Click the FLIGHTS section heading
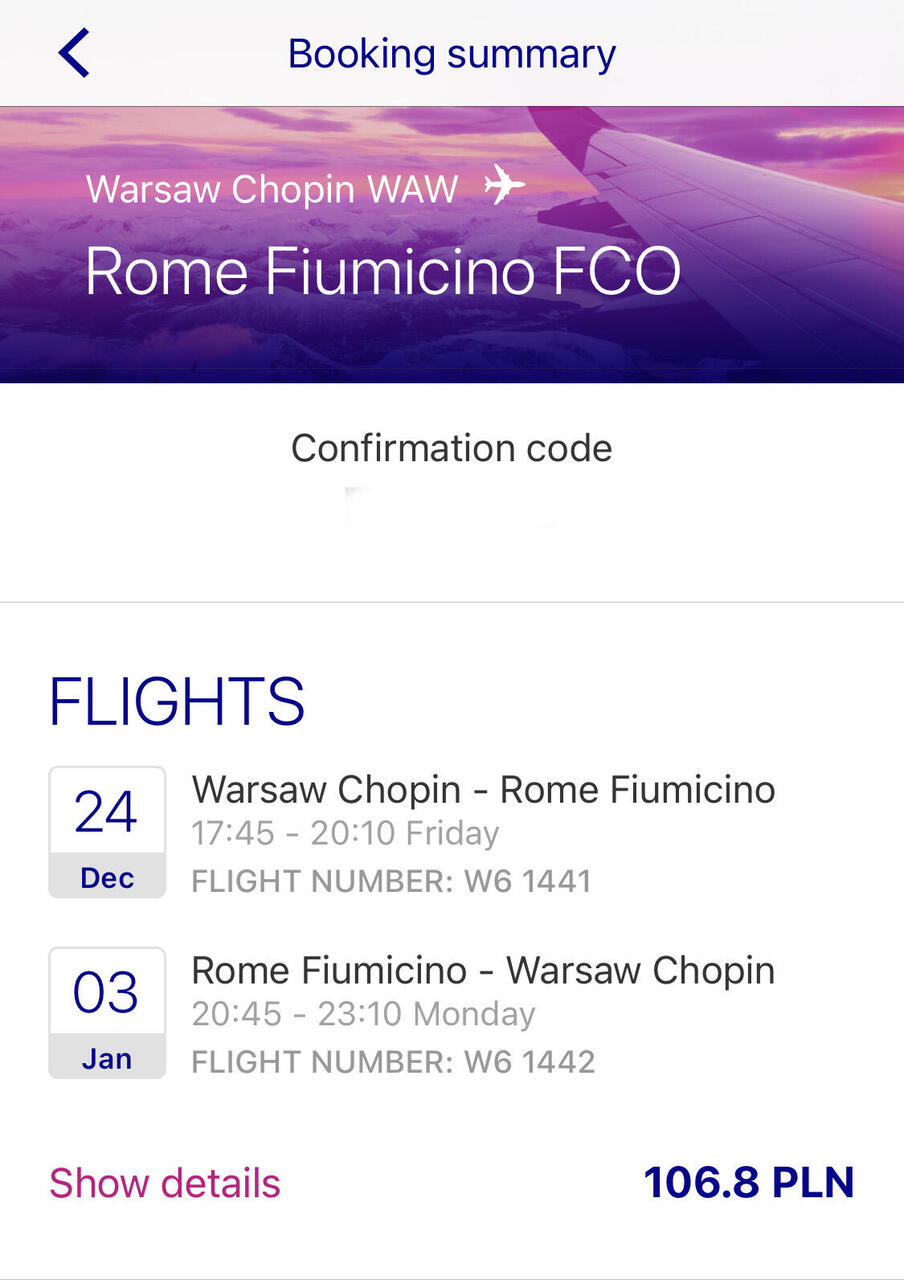Screen dimensions: 904x1280 pos(177,702)
